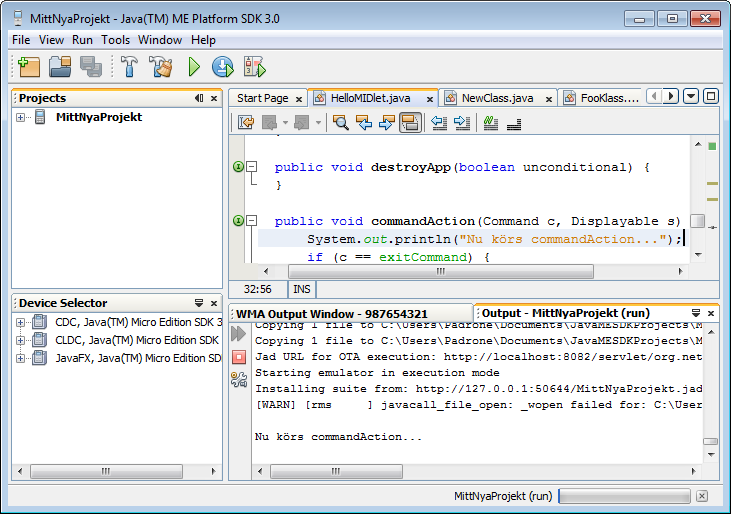The image size is (731, 514).
Task: Click Shift Line Right editor icon
Action: [462, 123]
